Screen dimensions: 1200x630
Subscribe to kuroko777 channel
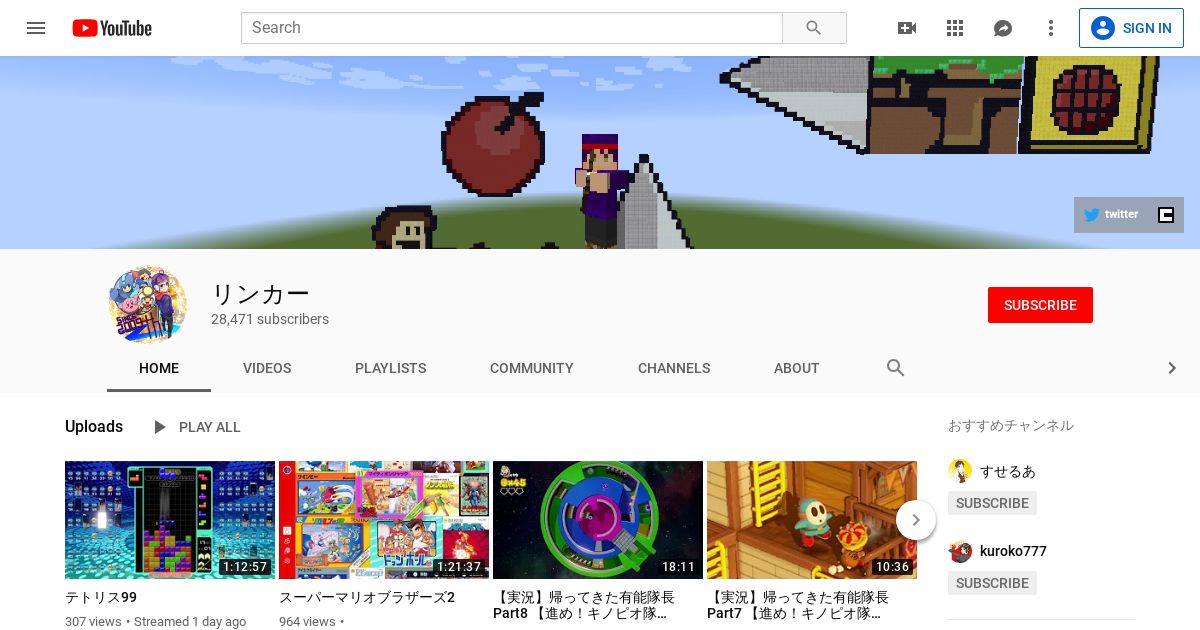992,583
